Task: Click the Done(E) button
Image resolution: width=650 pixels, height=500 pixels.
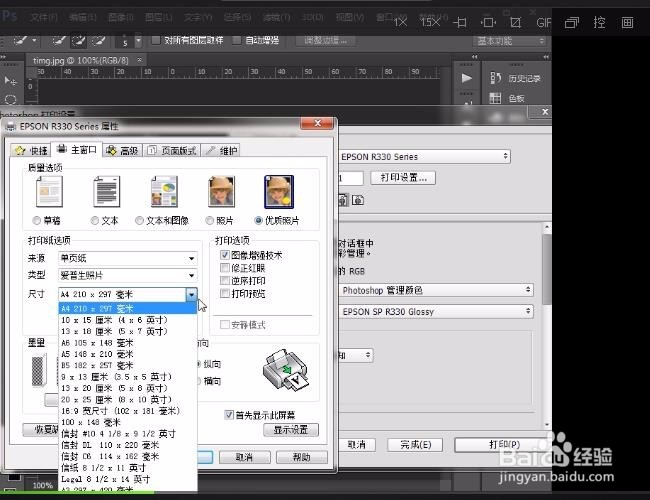Action: click(x=415, y=445)
